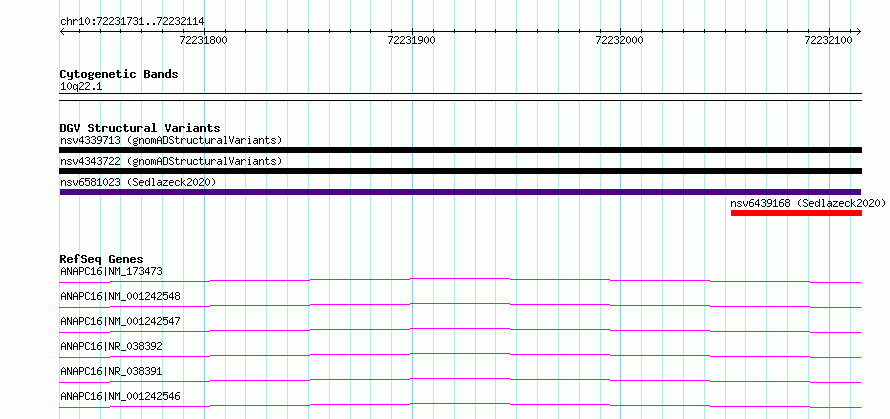The height and width of the screenshot is (419, 890).
Task: Select the magenta intron line of NR_038392
Action: (x=460, y=355)
